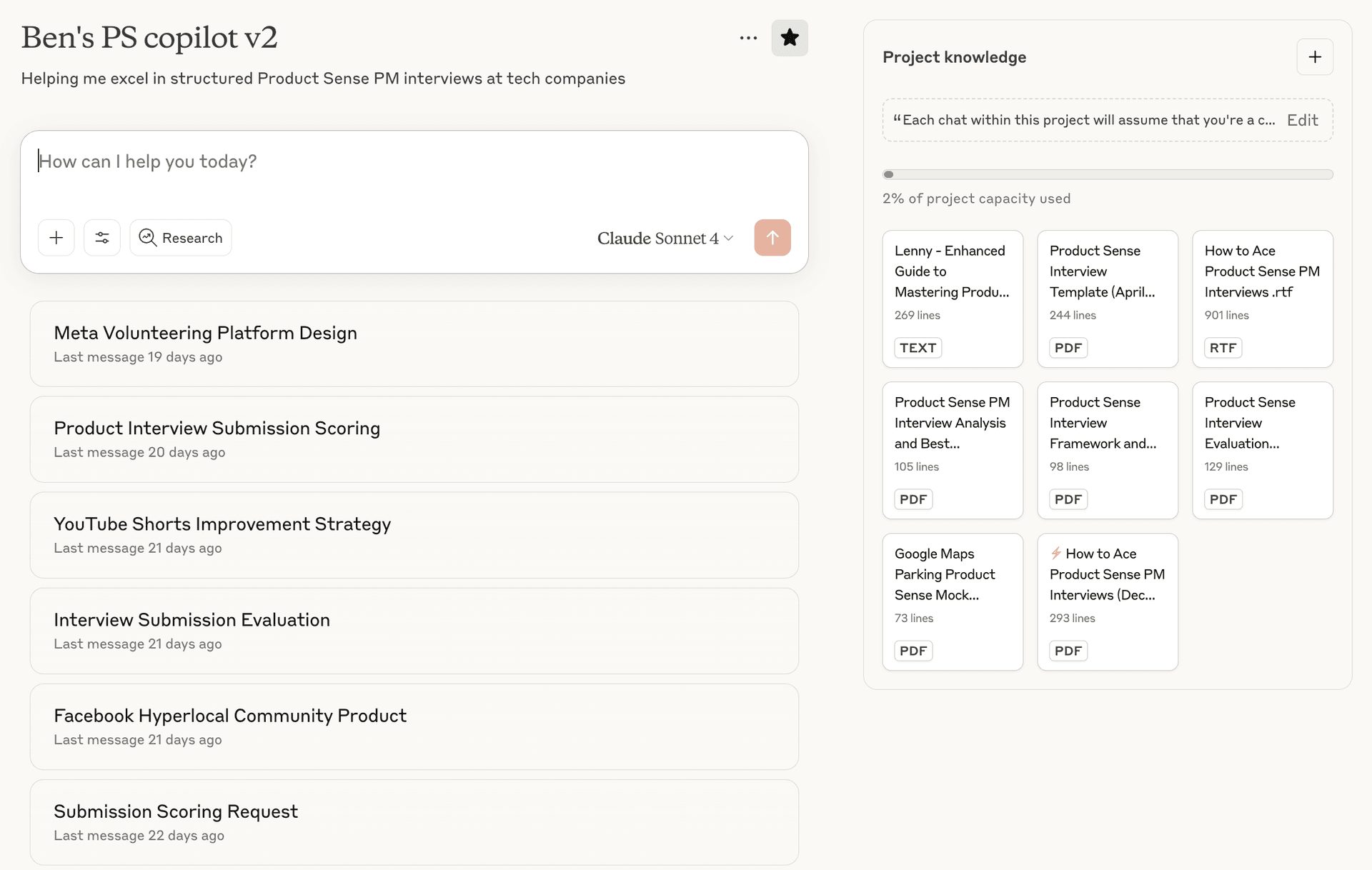Focus the 'How can I help you today?' input
The height and width of the screenshot is (870, 1372).
click(414, 161)
